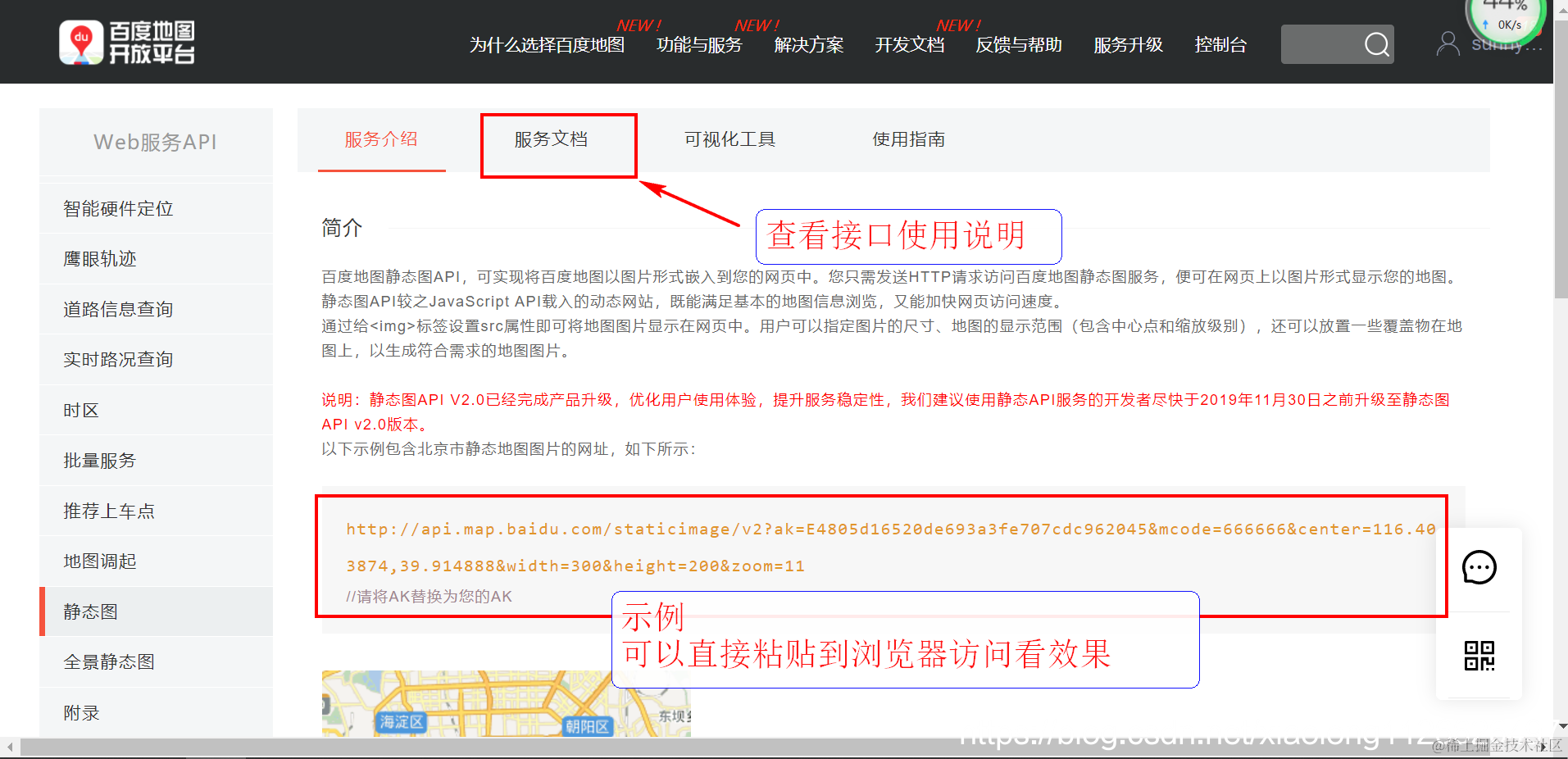Open 附录 in sidebar
Viewport: 1568px width, 759px height.
(156, 713)
